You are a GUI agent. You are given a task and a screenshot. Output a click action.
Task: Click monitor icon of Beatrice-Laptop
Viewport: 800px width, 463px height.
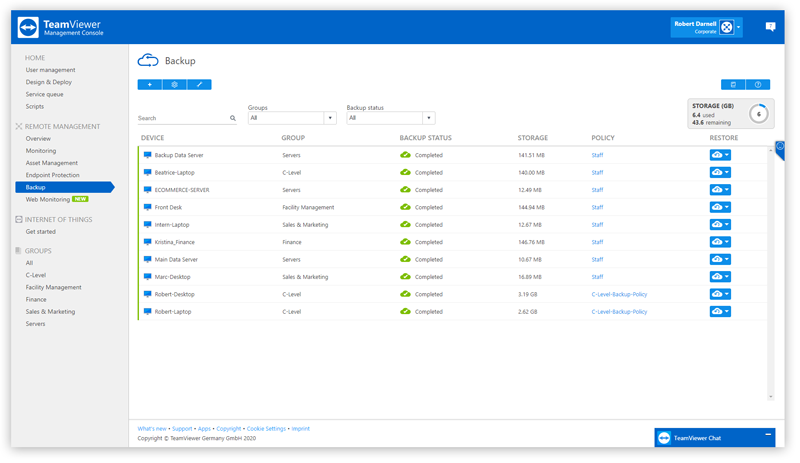click(147, 173)
